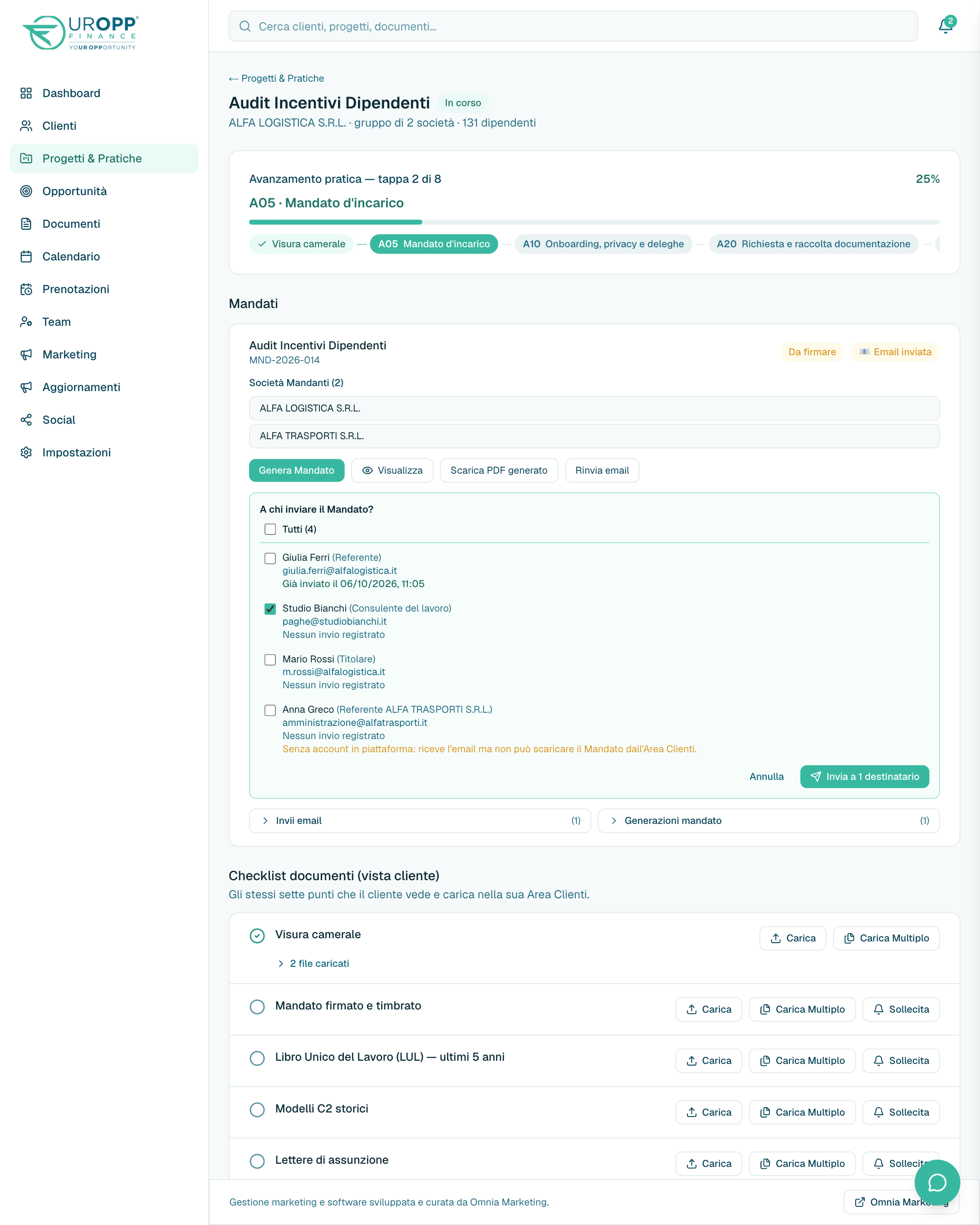Check Anna Greco recipient checkbox
The image size is (980, 1225).
tap(270, 710)
